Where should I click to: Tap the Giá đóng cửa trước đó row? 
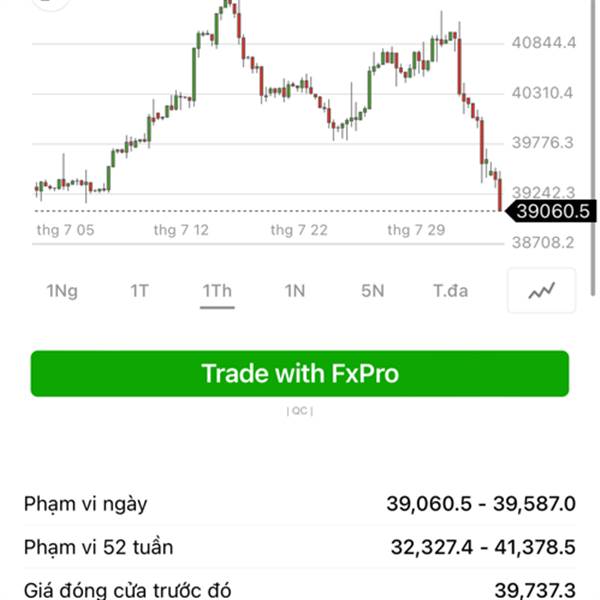[x=300, y=589]
